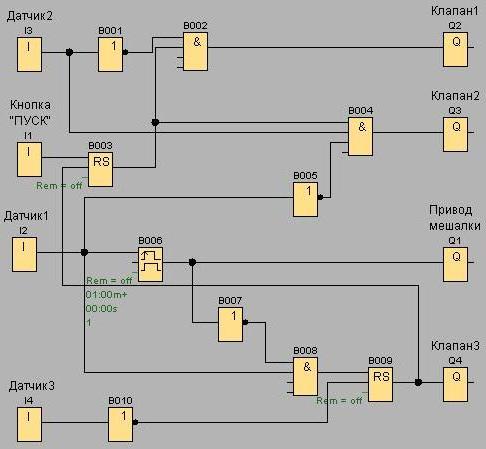Select output block Q4 (Клапан3)
The height and width of the screenshot is (449, 486).
(x=455, y=384)
